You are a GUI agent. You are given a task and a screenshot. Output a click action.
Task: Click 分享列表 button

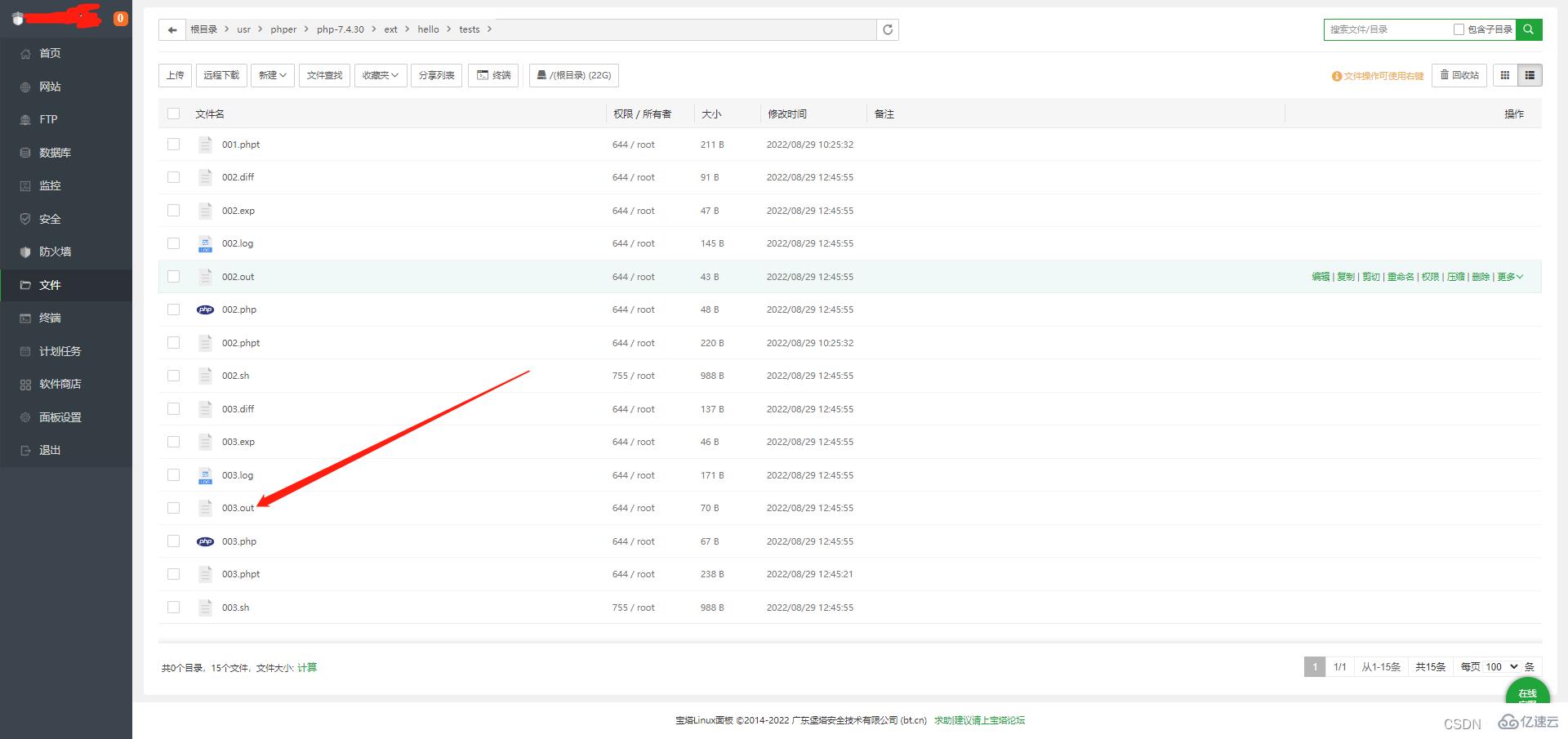[436, 75]
